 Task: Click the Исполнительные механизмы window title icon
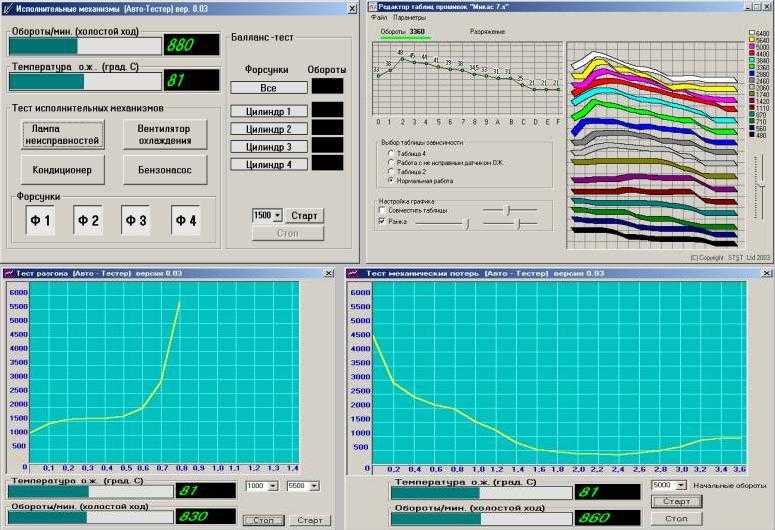(x=6, y=8)
